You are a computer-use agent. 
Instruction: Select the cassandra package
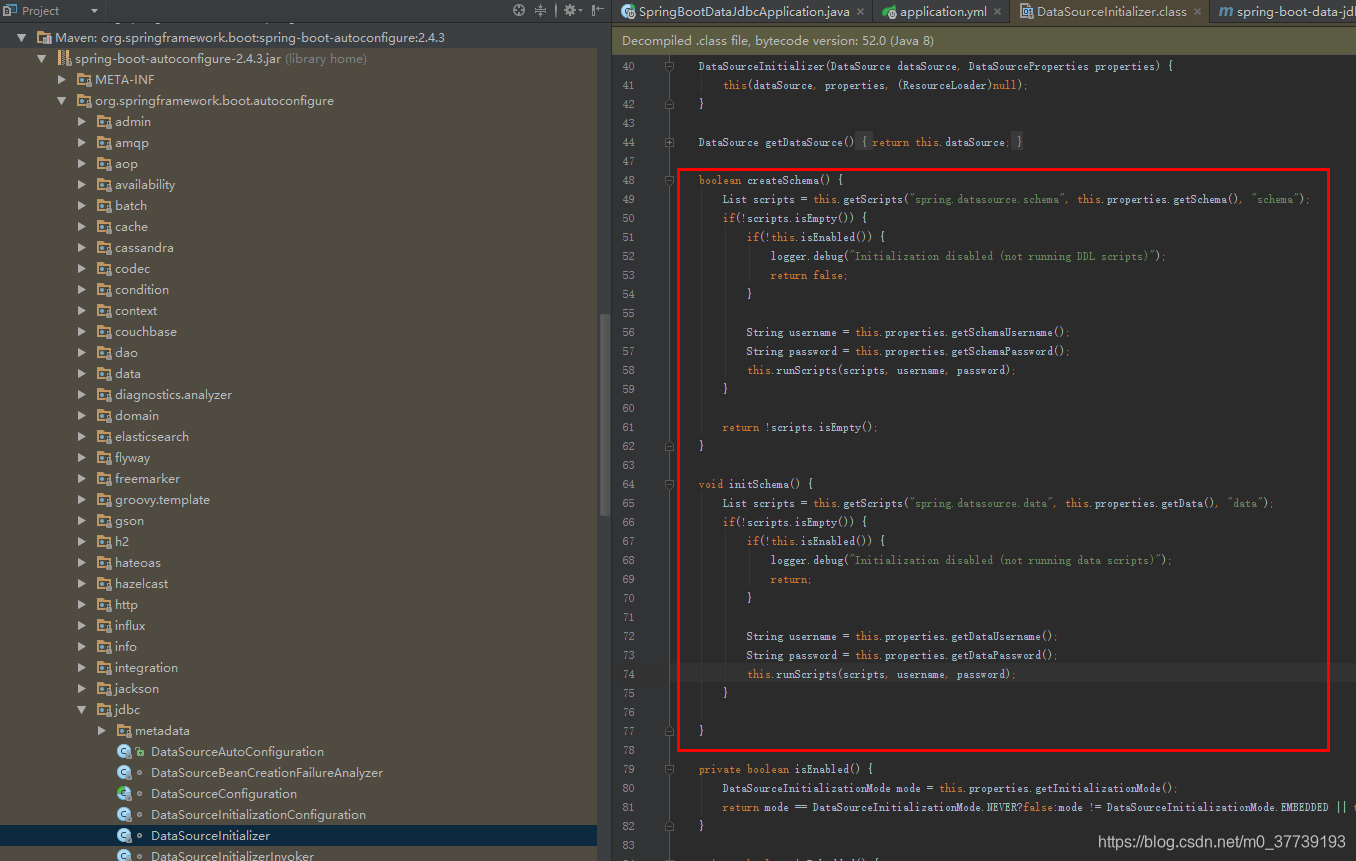click(x=144, y=248)
